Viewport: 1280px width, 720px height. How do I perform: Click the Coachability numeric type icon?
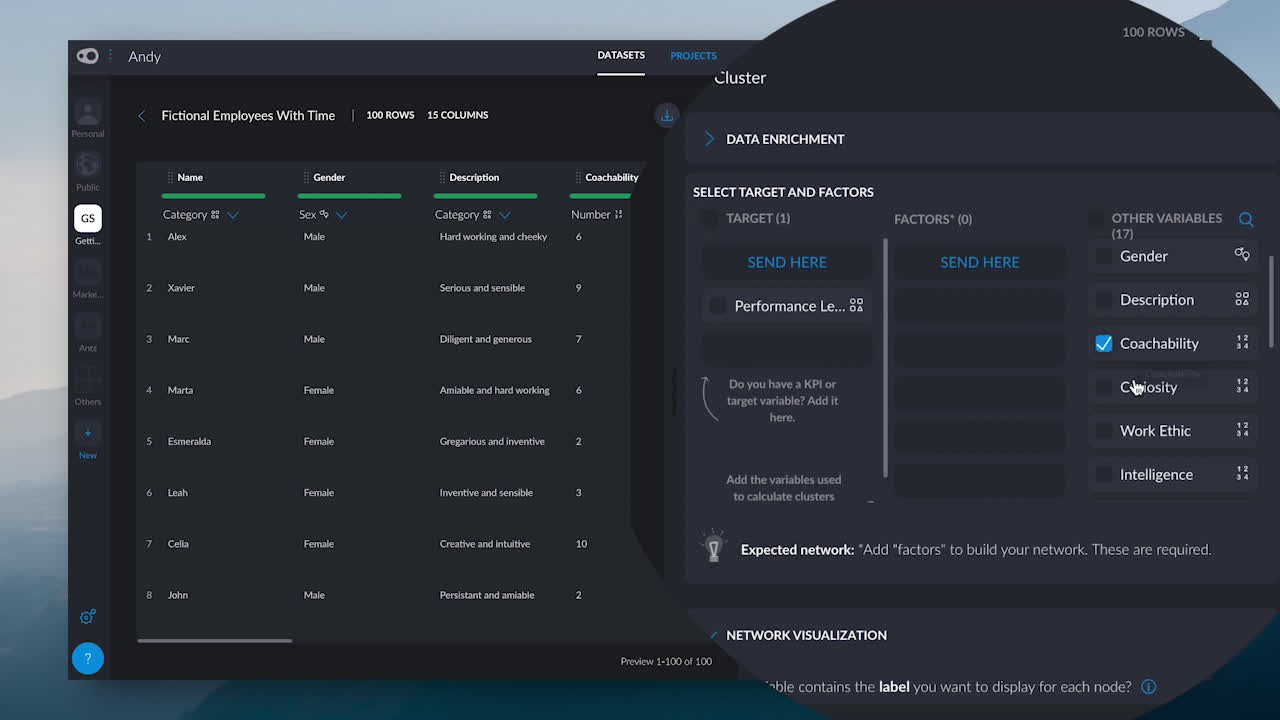[1242, 342]
